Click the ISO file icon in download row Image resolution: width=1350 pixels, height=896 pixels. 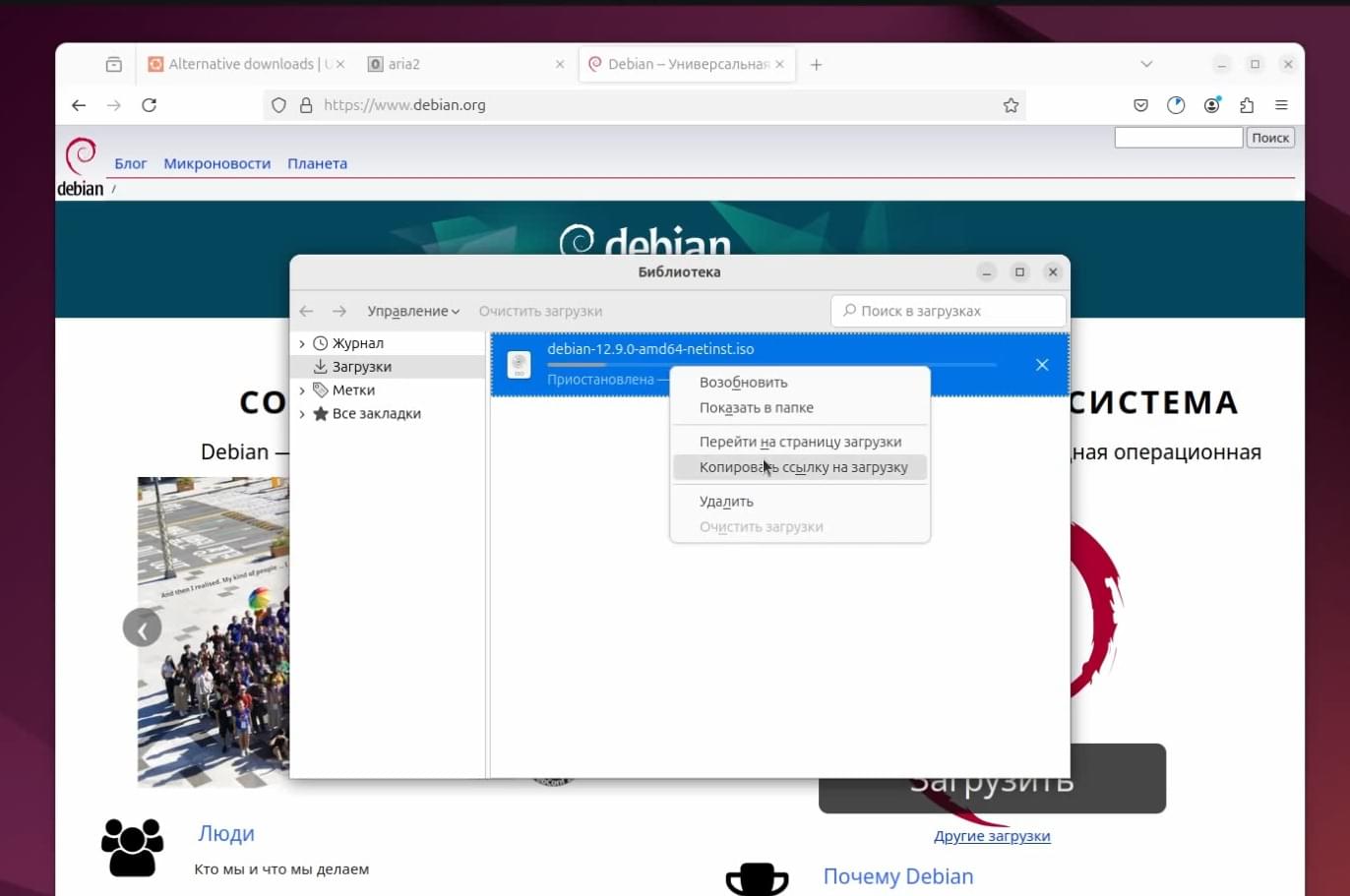point(519,365)
